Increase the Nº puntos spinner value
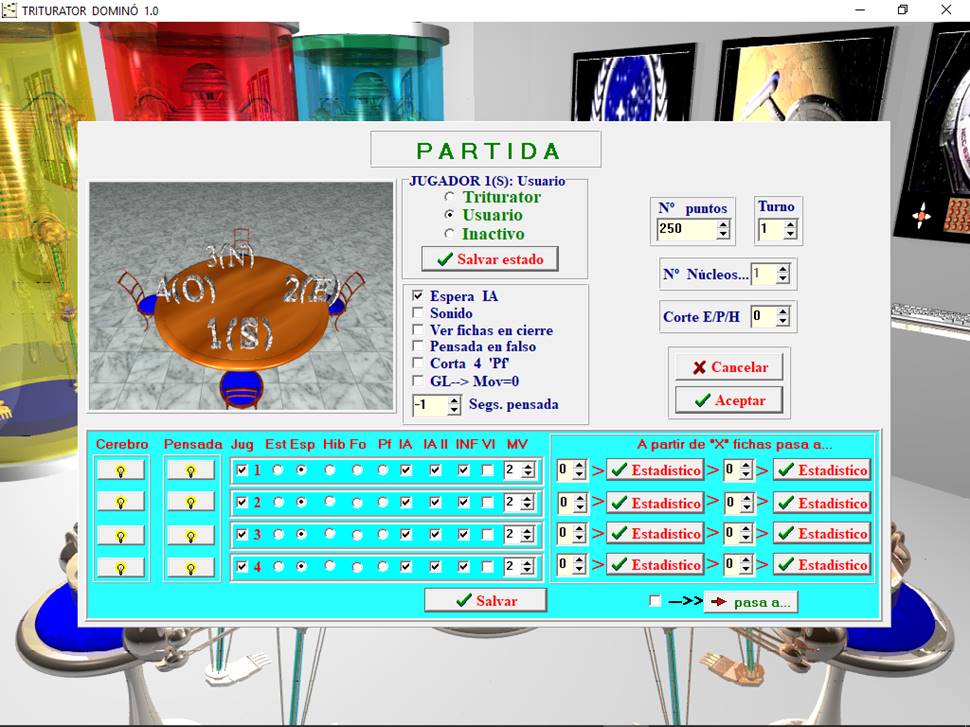 click(x=723, y=225)
